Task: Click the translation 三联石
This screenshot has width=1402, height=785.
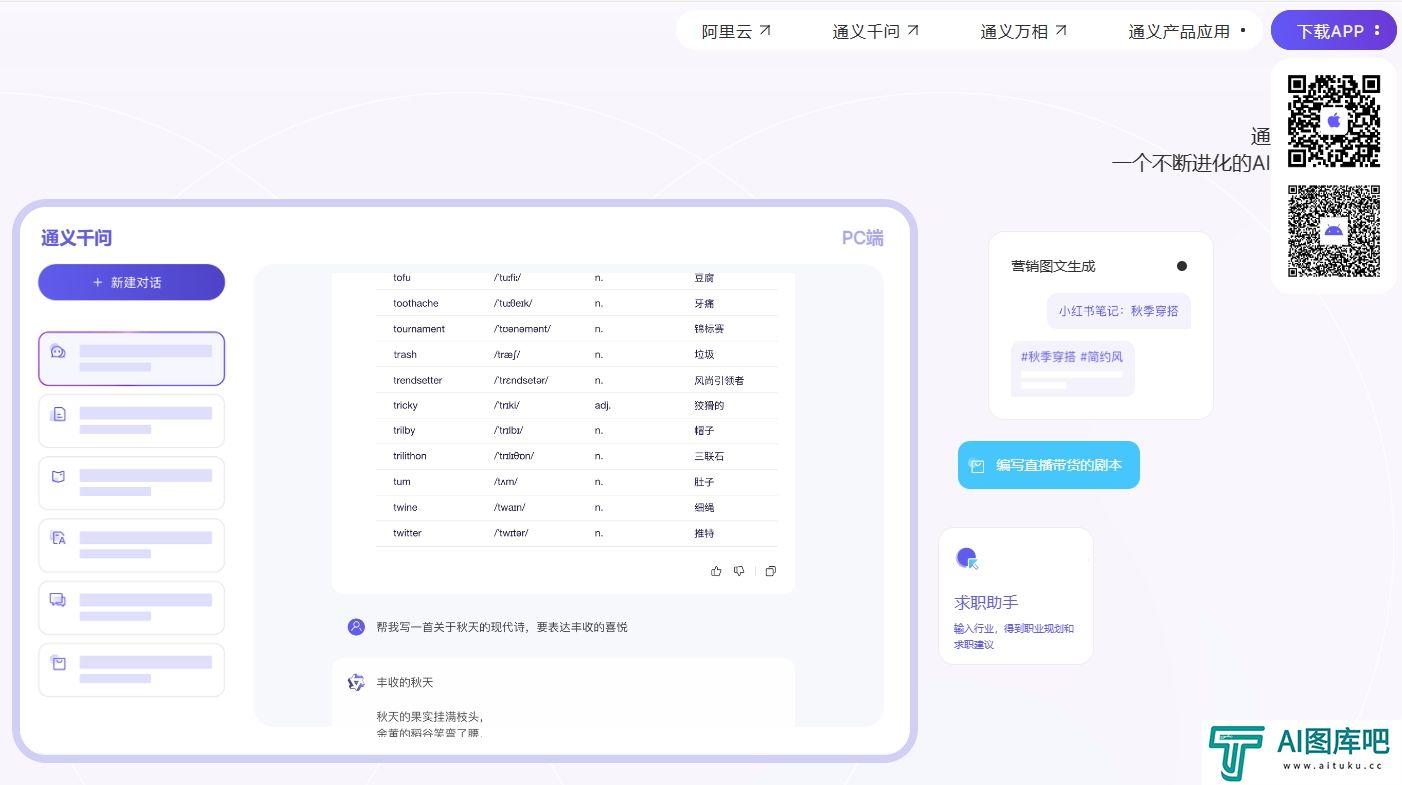Action: [x=709, y=456]
